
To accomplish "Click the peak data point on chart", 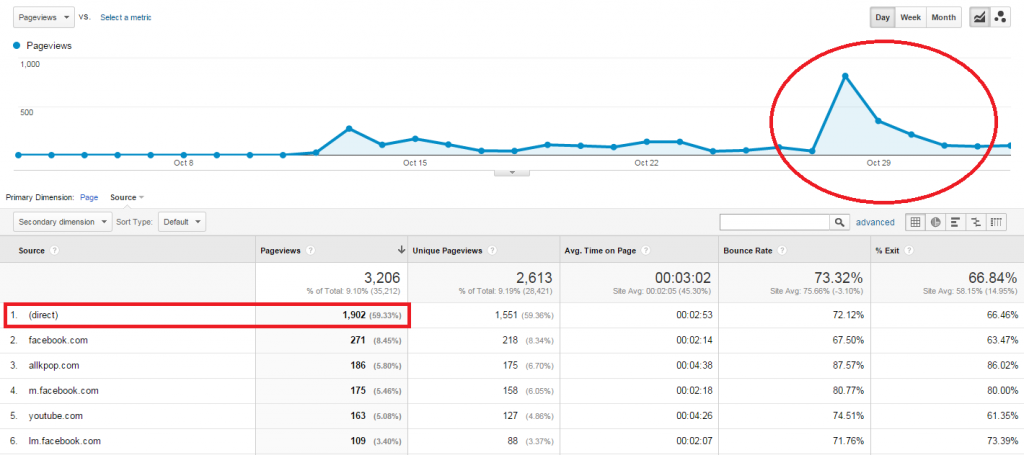I will [845, 76].
